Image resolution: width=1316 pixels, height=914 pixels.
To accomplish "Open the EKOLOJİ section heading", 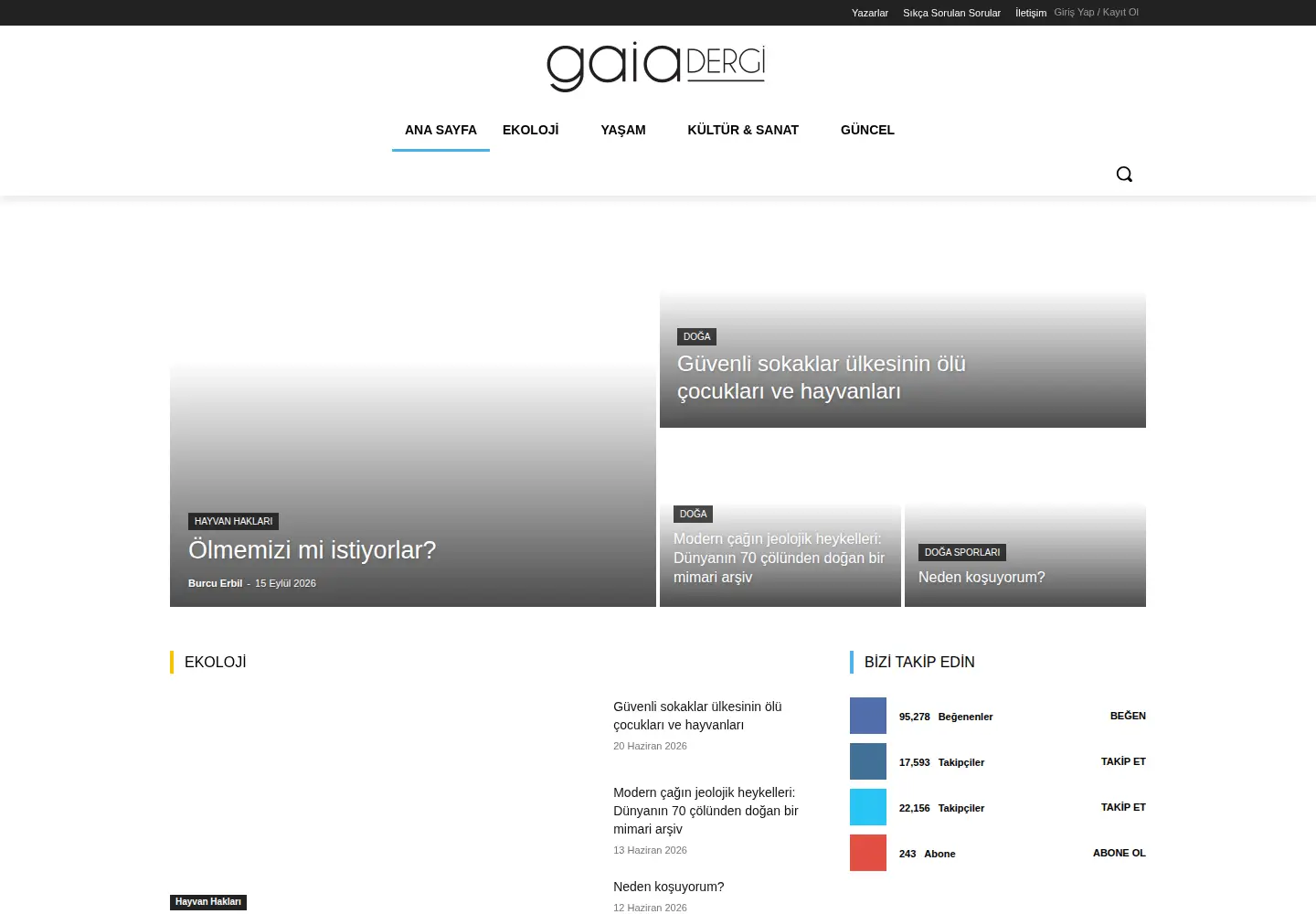I will coord(216,662).
